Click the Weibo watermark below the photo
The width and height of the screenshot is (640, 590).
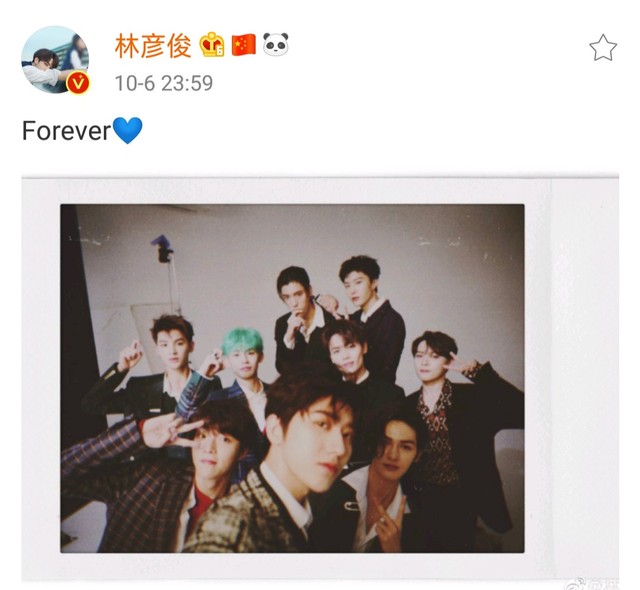pos(593,584)
